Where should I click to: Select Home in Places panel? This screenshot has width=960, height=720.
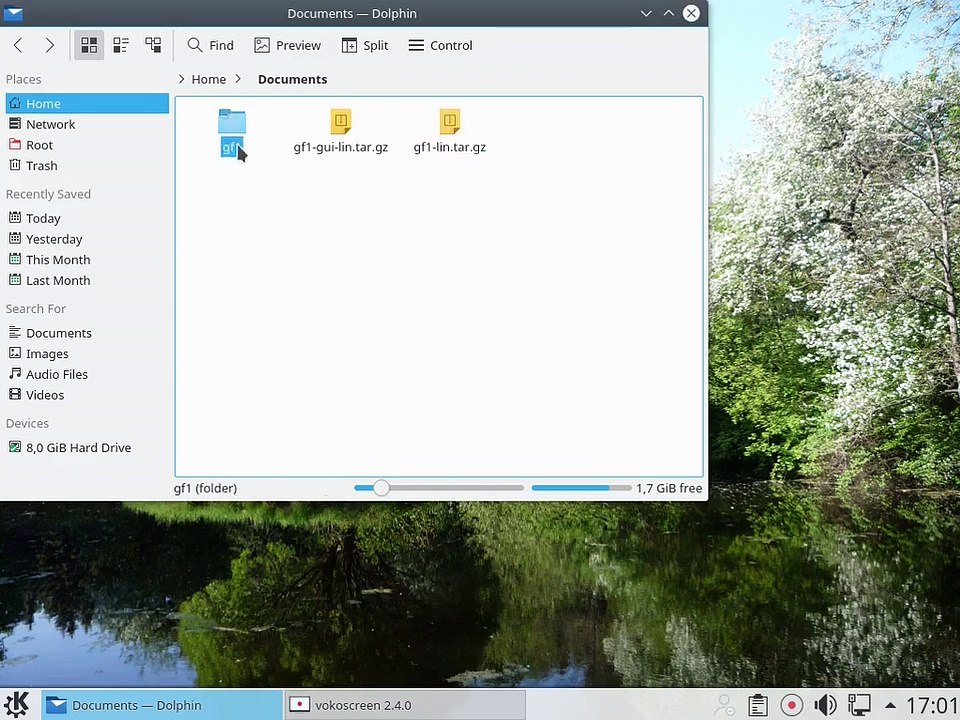click(x=87, y=103)
